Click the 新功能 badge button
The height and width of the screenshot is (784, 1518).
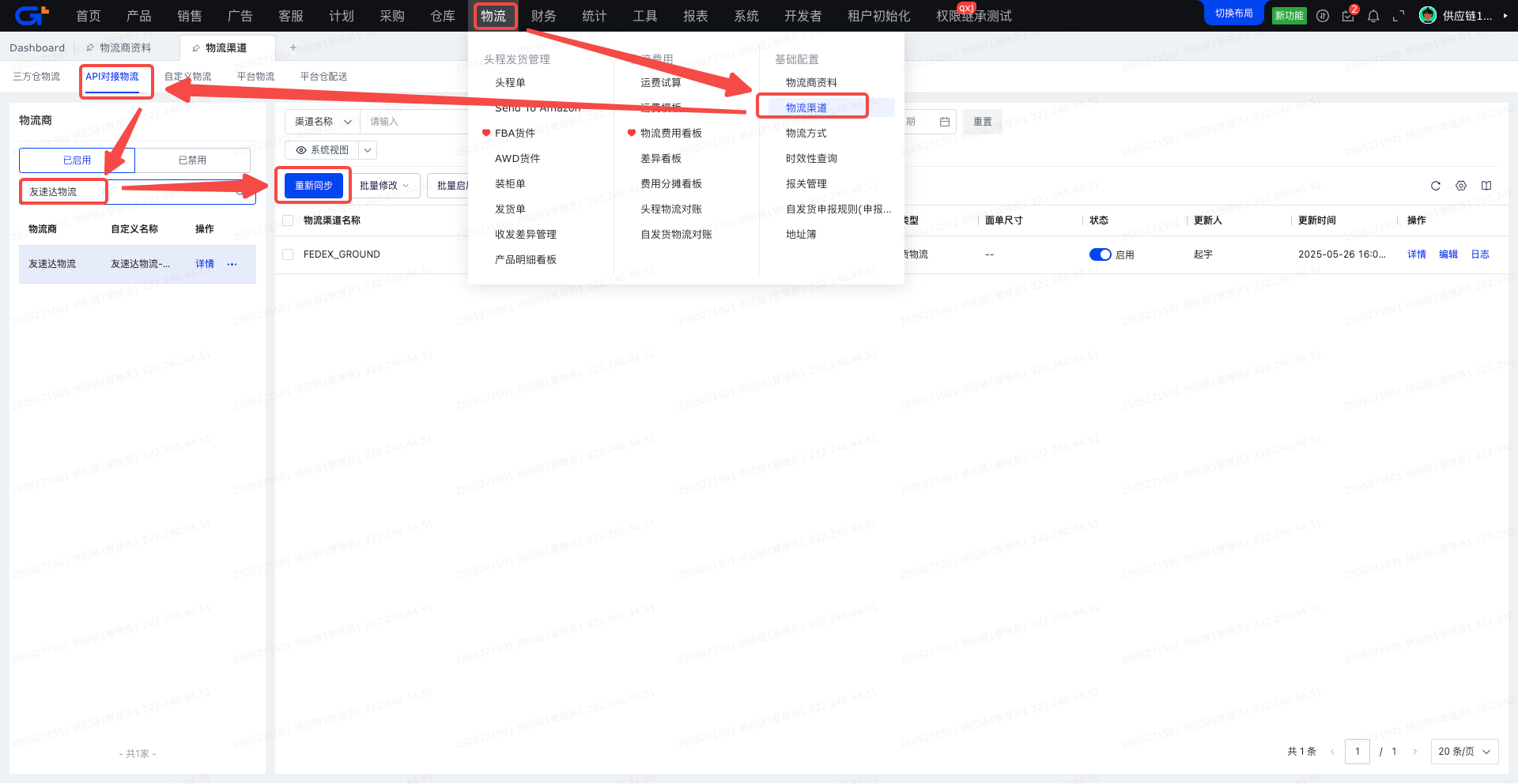point(1289,16)
